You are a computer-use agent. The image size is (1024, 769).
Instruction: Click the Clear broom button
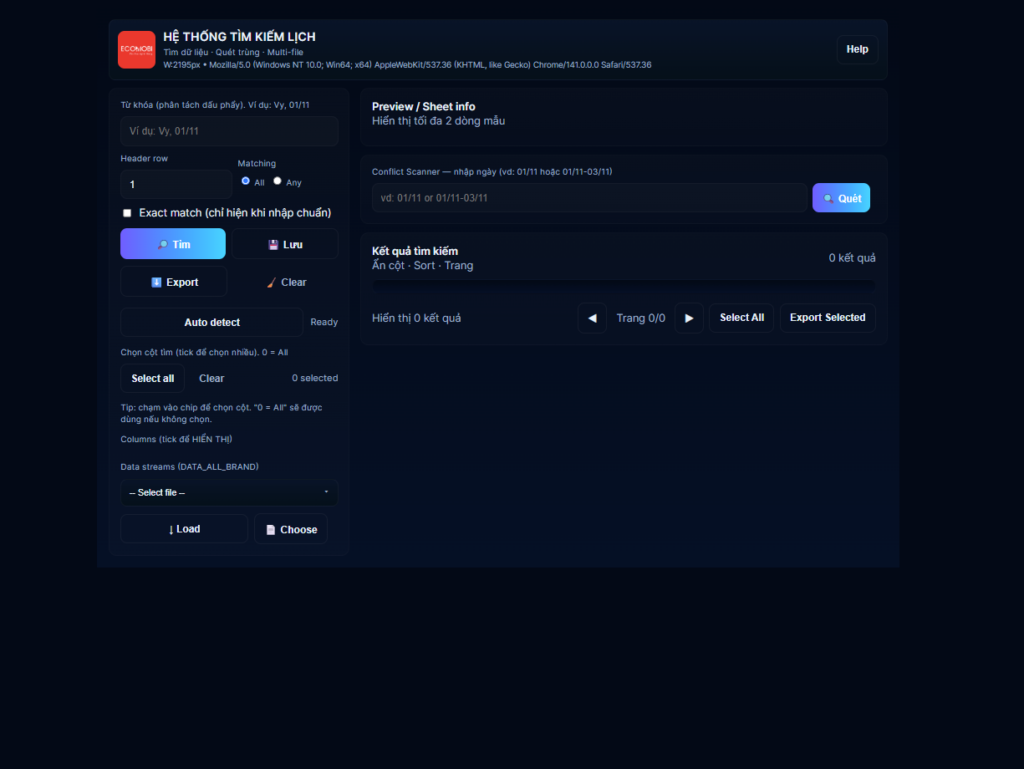tap(285, 282)
